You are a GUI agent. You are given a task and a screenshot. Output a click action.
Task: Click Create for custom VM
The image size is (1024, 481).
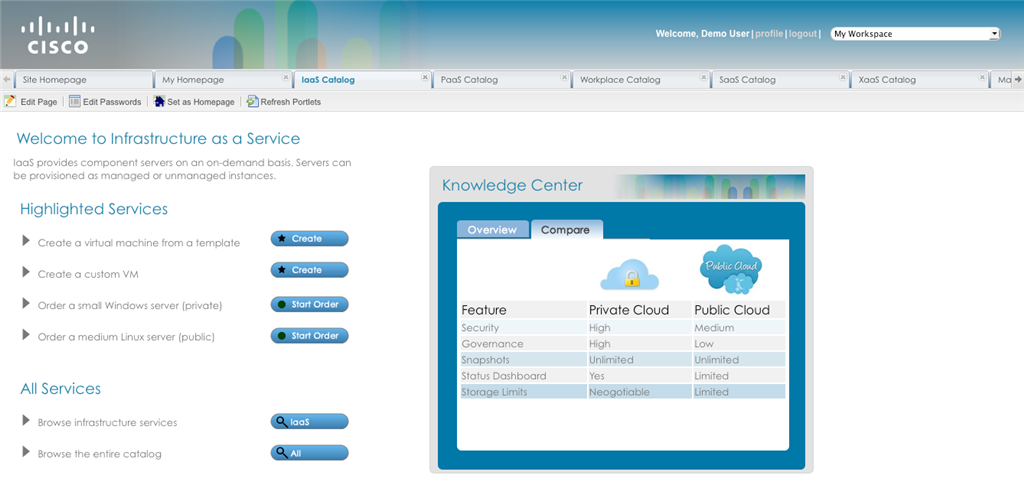pos(310,270)
